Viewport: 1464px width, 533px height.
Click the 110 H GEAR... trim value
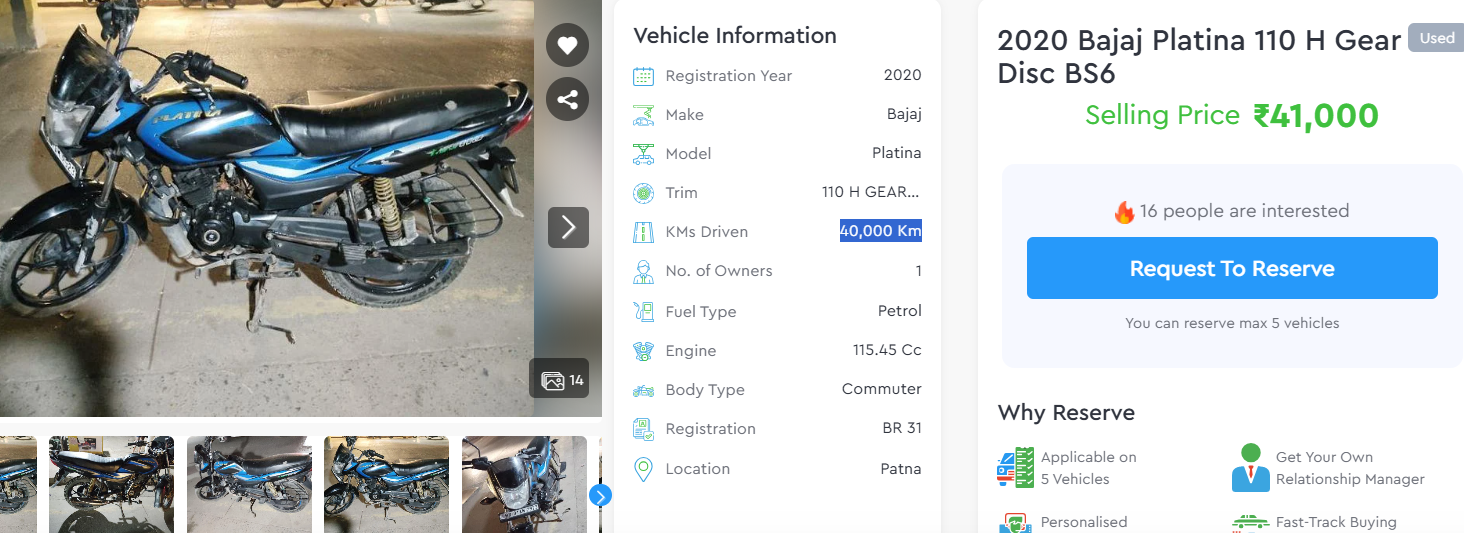pyautogui.click(x=871, y=192)
